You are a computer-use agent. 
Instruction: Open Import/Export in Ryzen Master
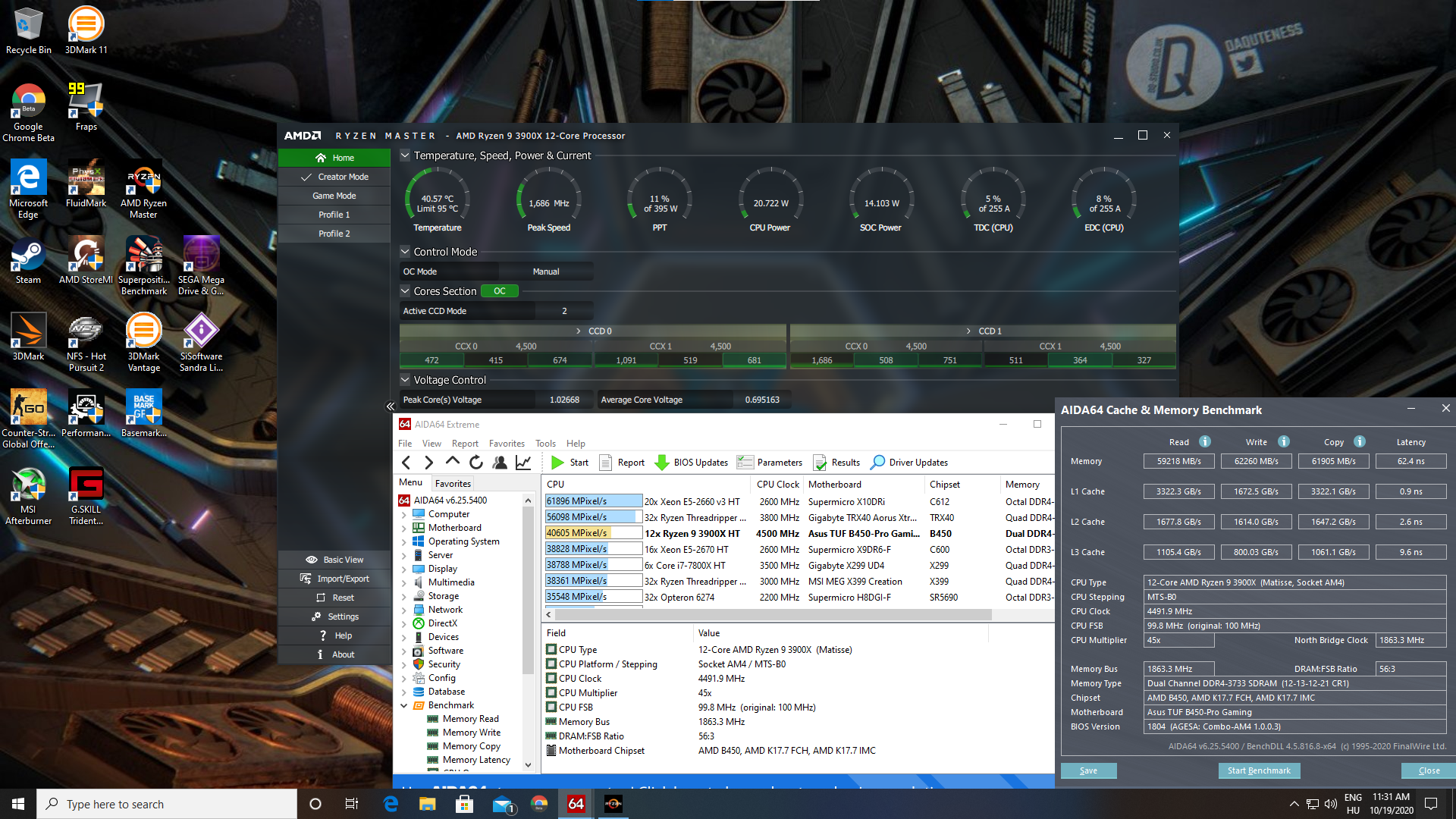pos(334,579)
